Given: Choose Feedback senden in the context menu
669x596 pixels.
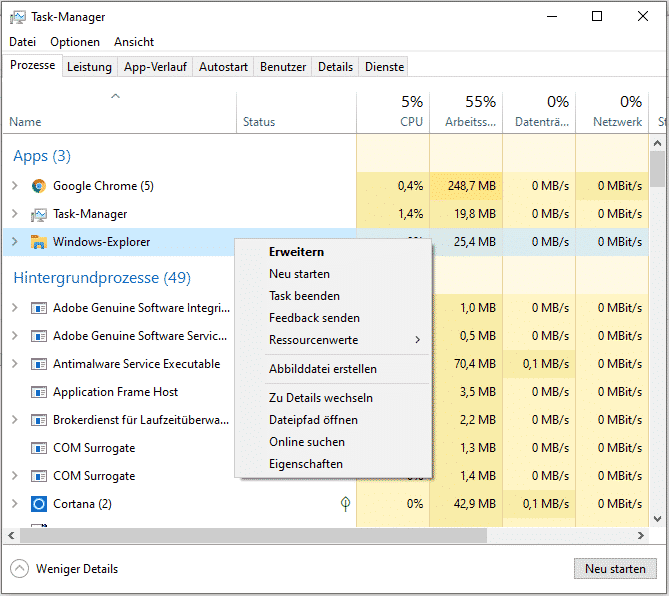Looking at the screenshot, I should (334, 318).
